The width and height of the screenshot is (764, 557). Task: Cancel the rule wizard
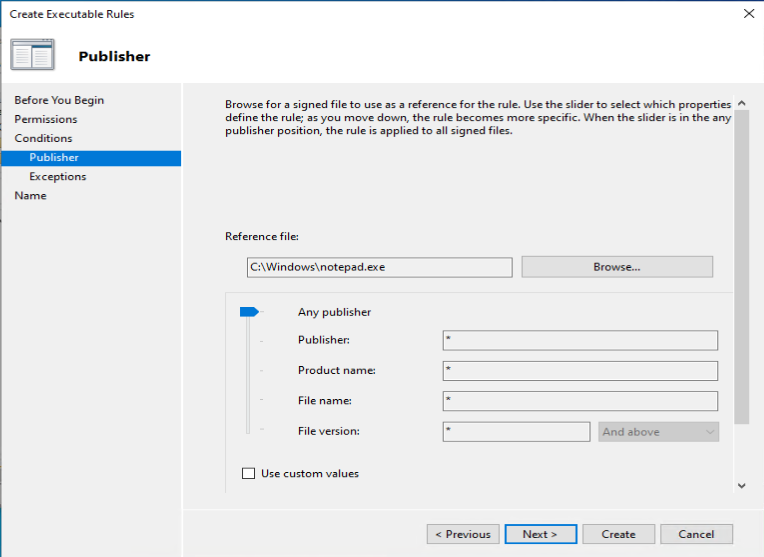pyautogui.click(x=696, y=534)
